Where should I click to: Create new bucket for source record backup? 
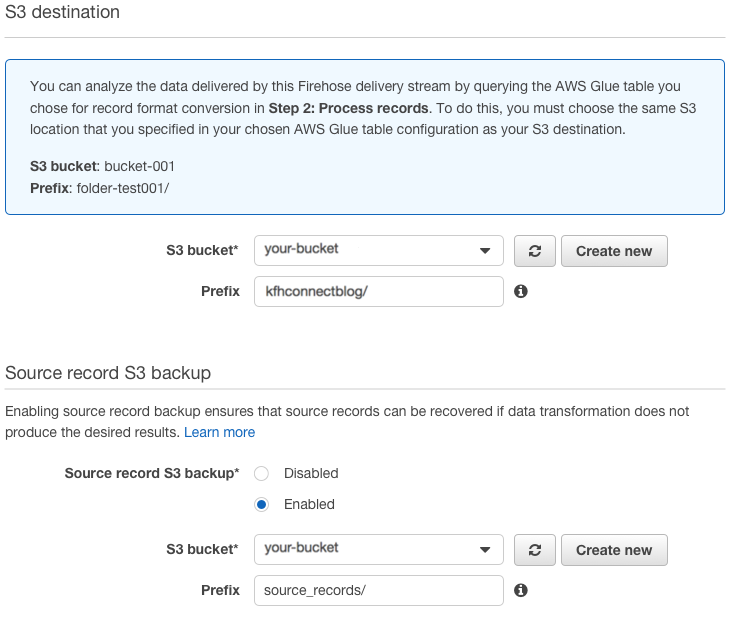click(x=614, y=550)
